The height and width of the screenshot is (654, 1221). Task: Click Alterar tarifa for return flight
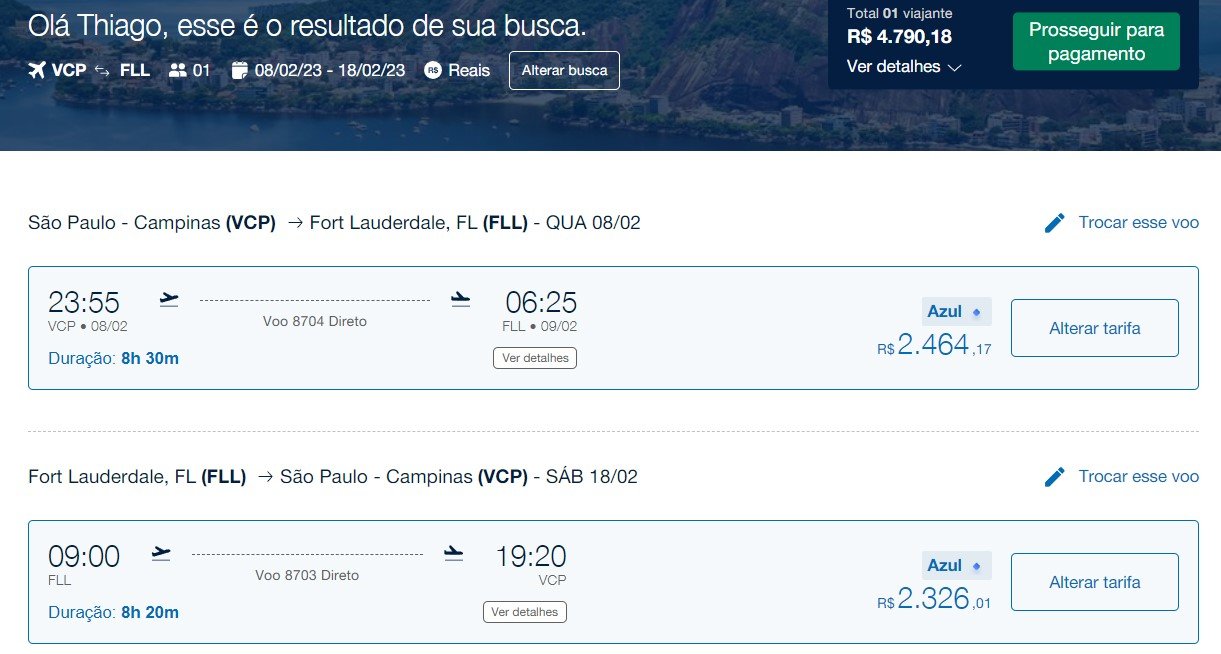pos(1095,582)
